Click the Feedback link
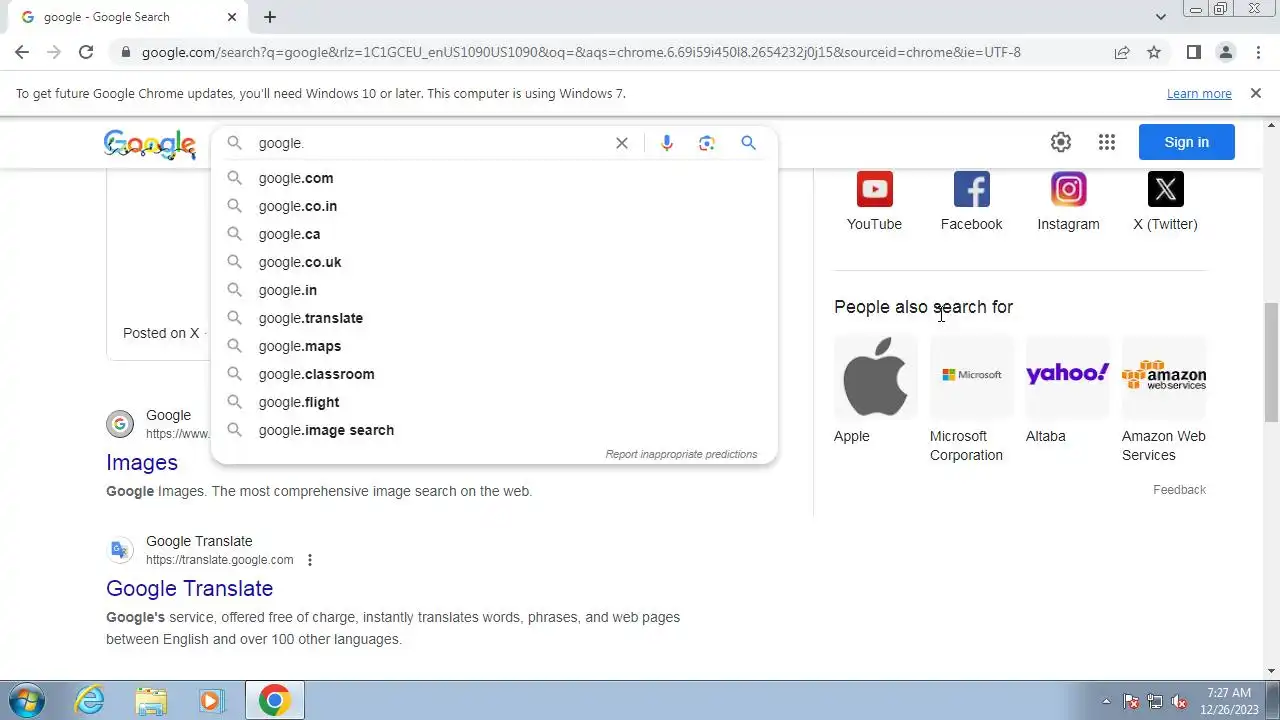 click(1179, 490)
